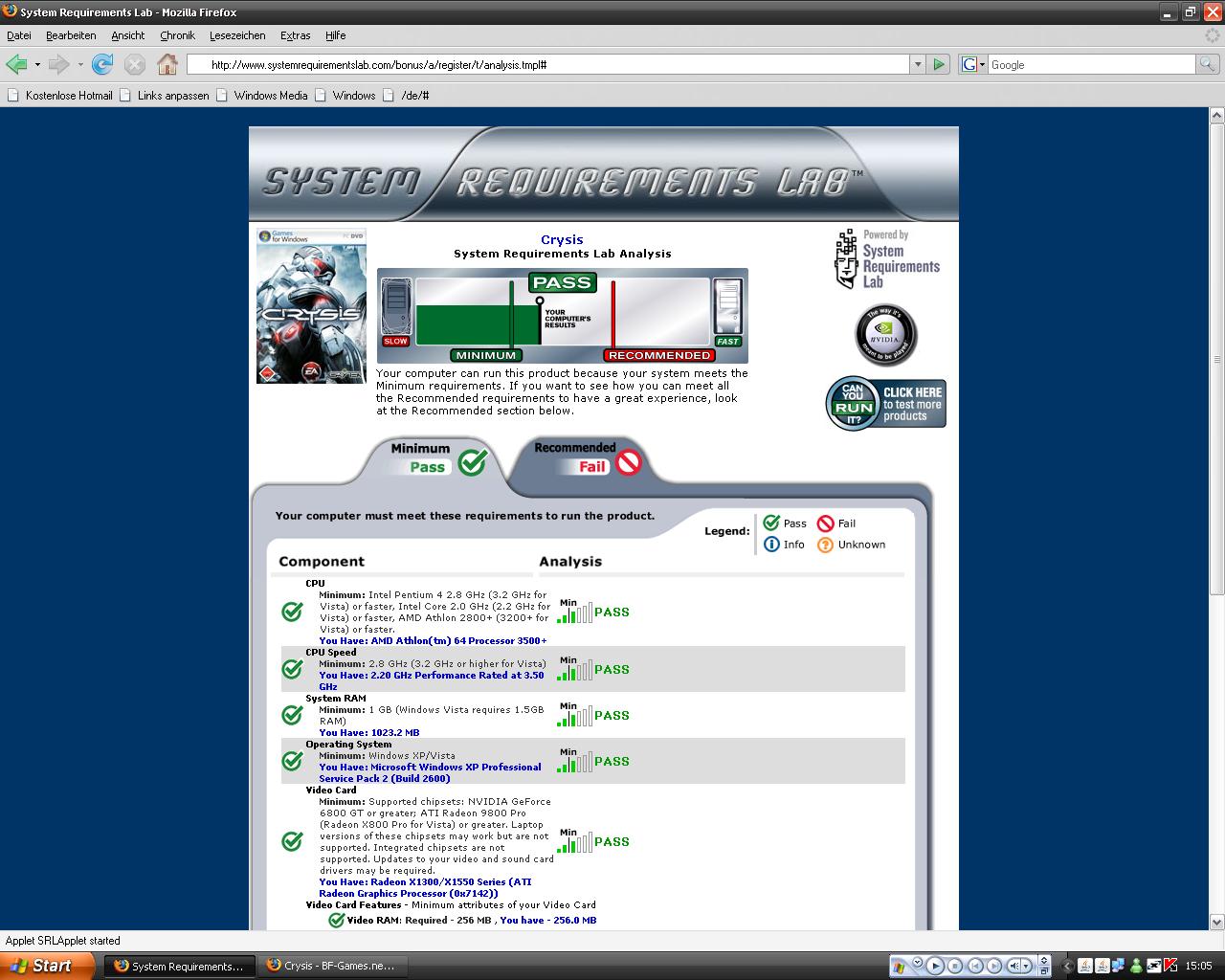Switch to System Requirements taskbar window
Image resolution: width=1225 pixels, height=980 pixels.
pyautogui.click(x=179, y=966)
